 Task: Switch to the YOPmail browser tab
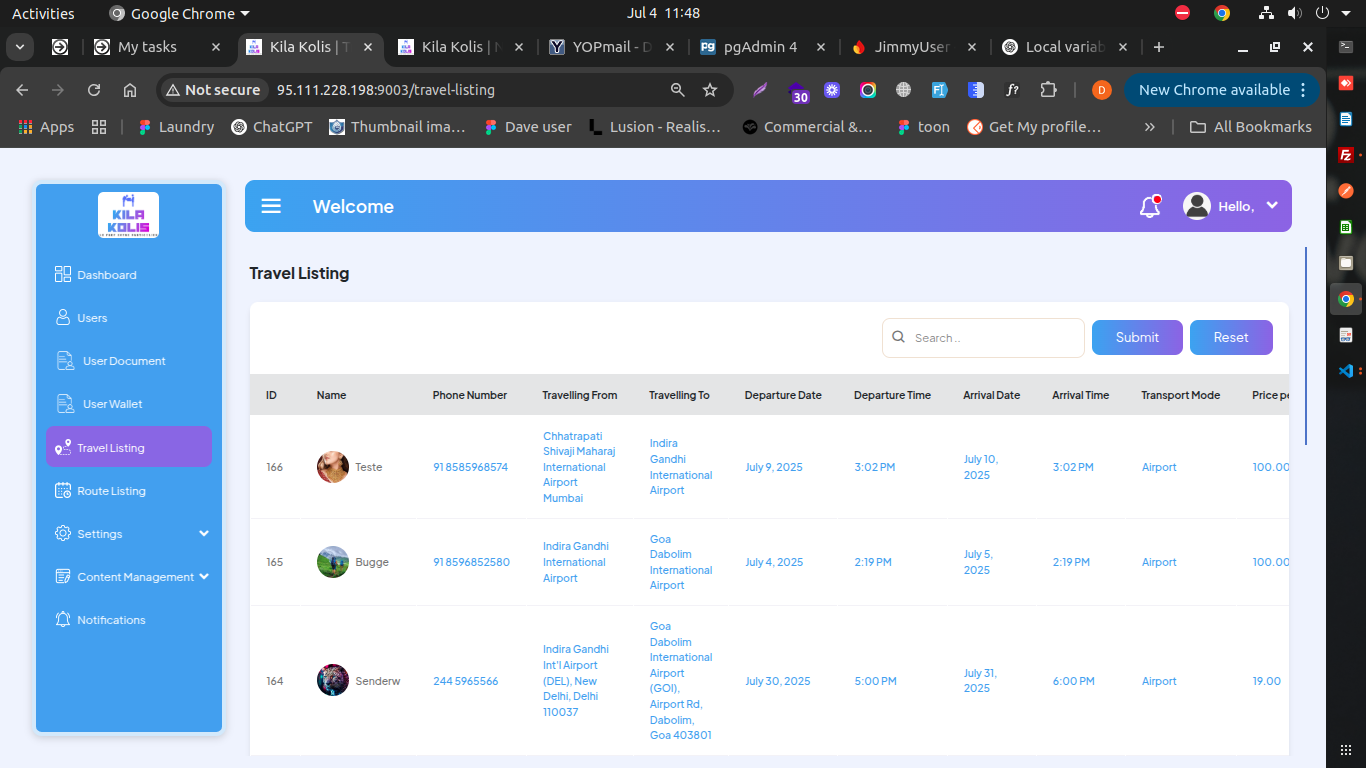(x=611, y=47)
